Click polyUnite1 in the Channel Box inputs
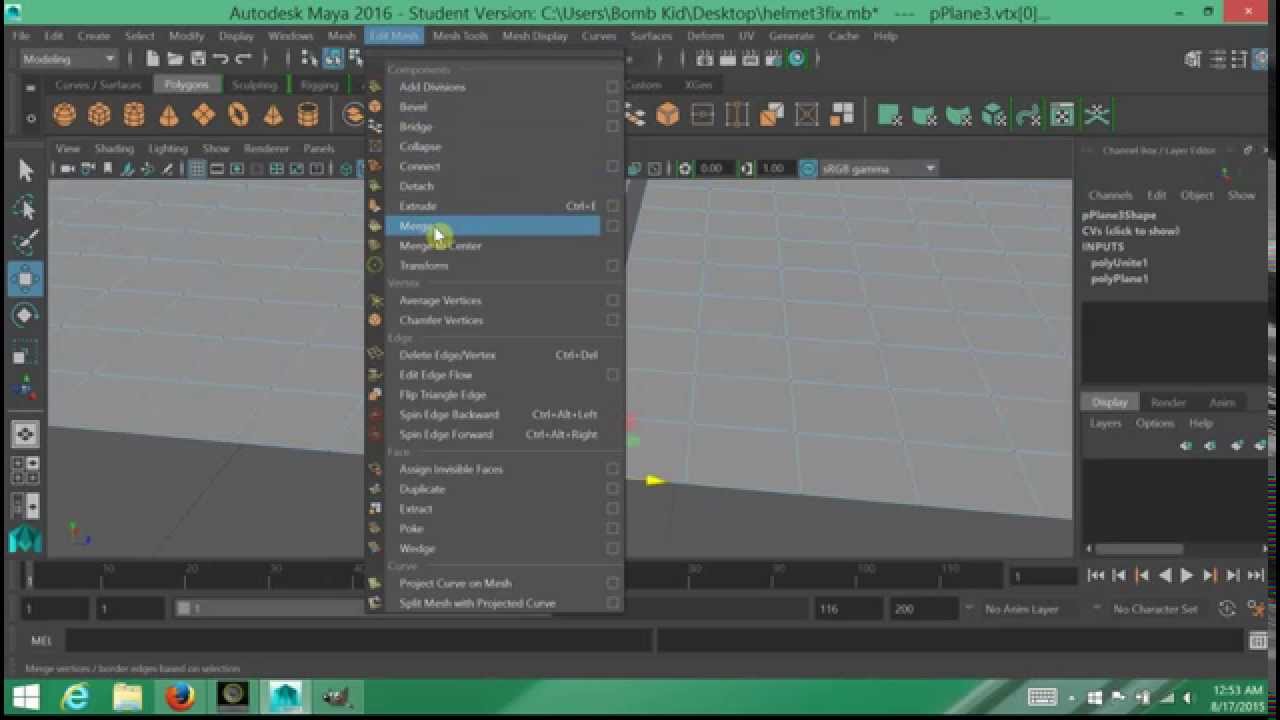1280x720 pixels. [x=1119, y=263]
